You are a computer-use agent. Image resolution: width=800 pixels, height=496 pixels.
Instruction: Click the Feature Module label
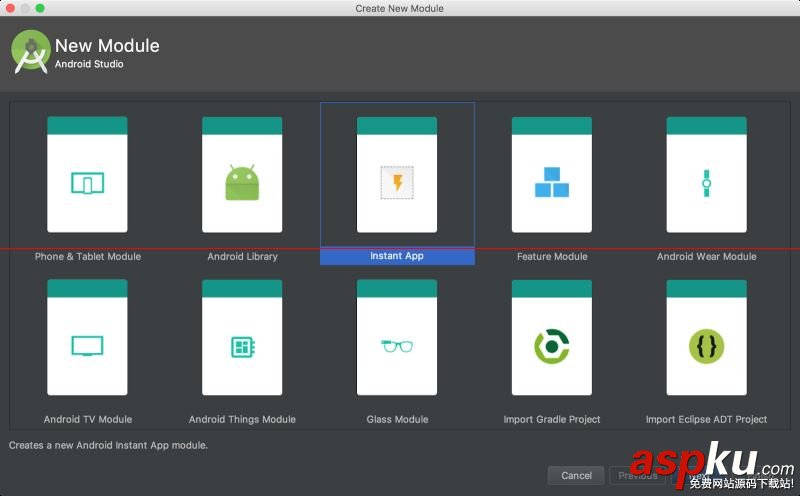coord(552,257)
